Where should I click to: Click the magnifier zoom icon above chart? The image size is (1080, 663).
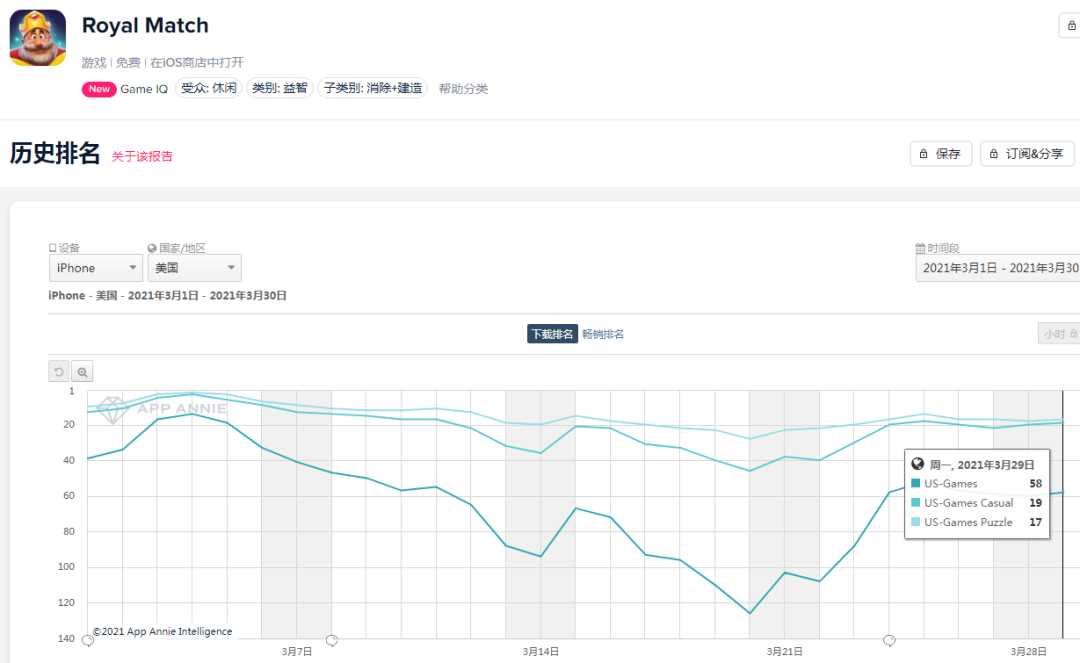click(x=82, y=371)
